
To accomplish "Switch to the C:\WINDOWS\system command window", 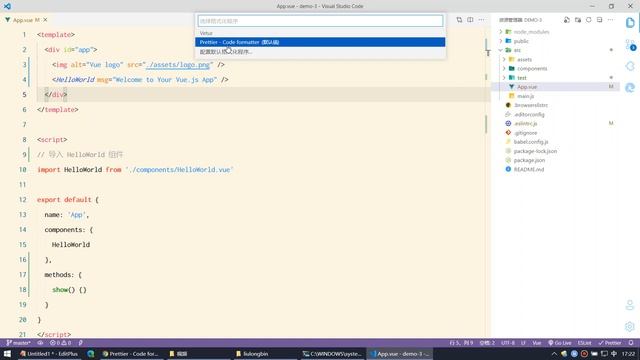I will (x=332, y=353).
